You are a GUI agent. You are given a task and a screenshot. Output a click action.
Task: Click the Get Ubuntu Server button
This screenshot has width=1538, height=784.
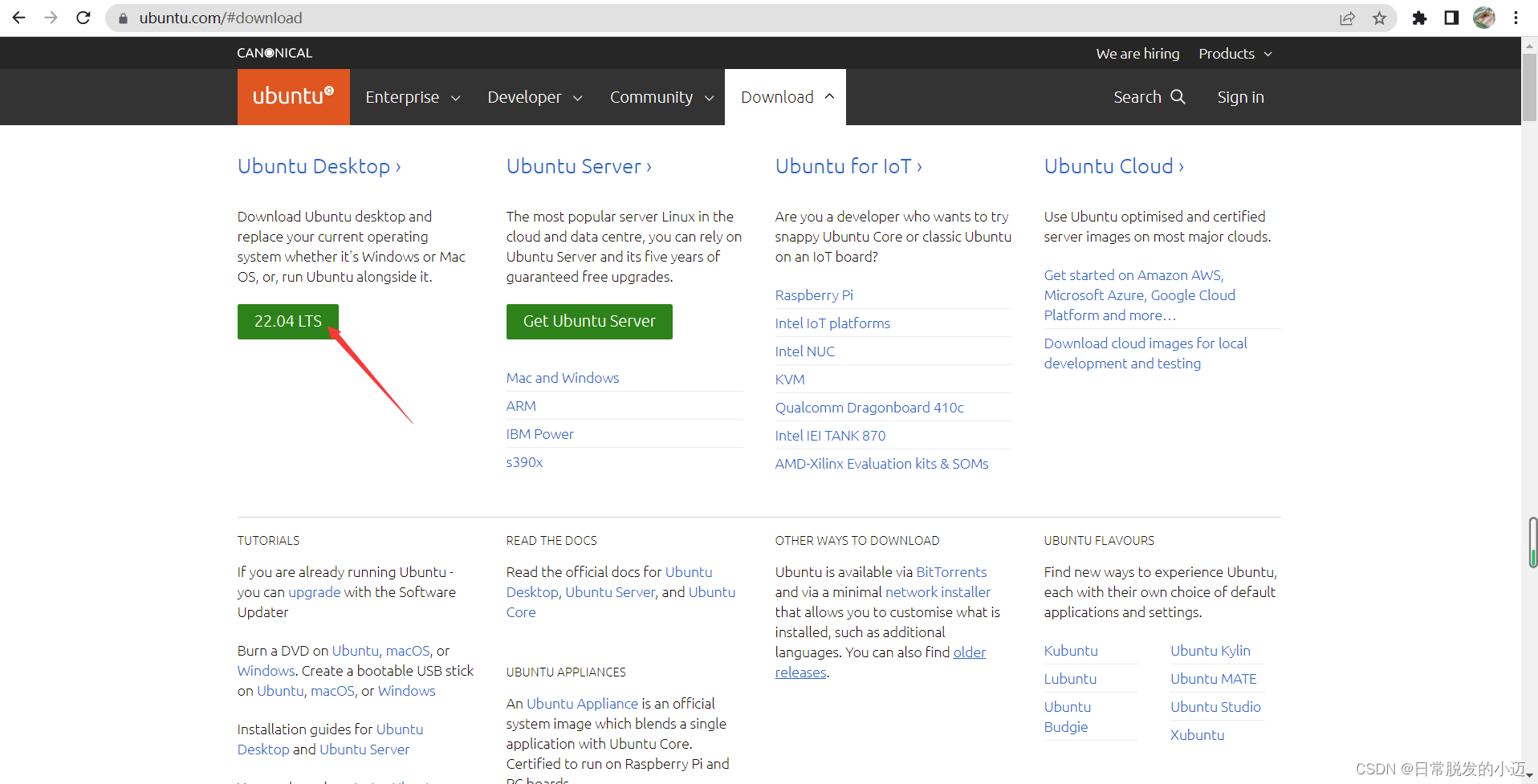click(589, 321)
